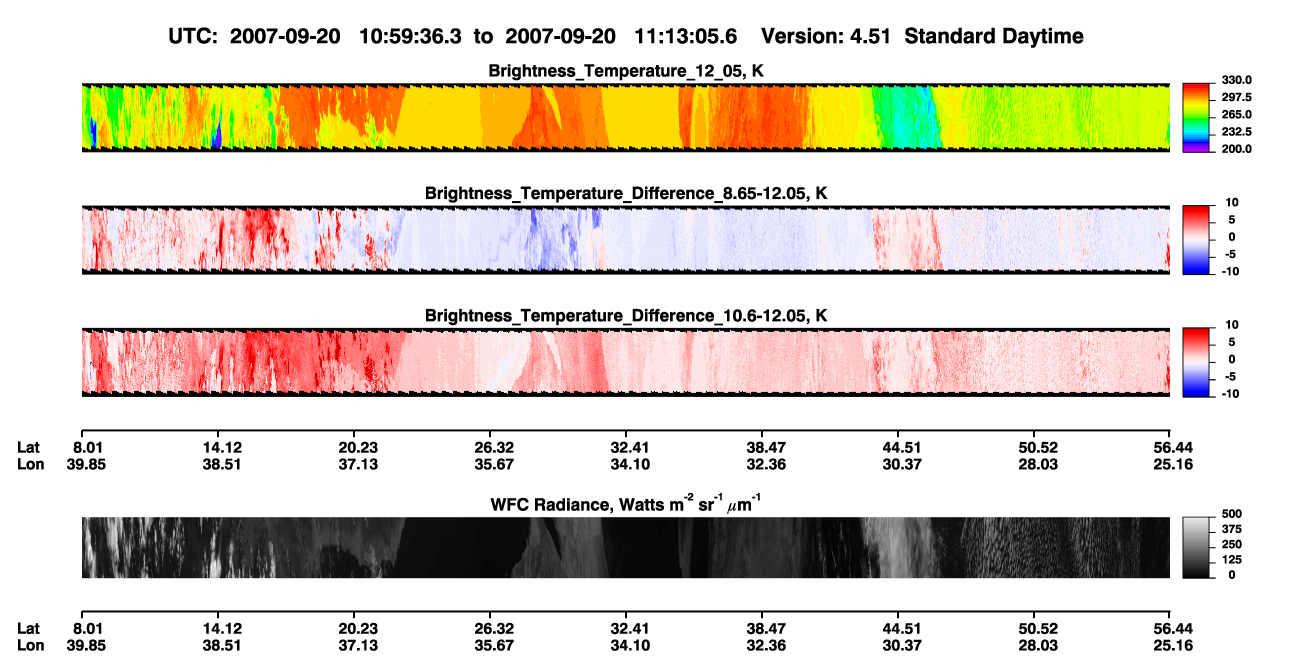Click the WFC Radiance panel title
This screenshot has height=667, width=1300.
[626, 504]
